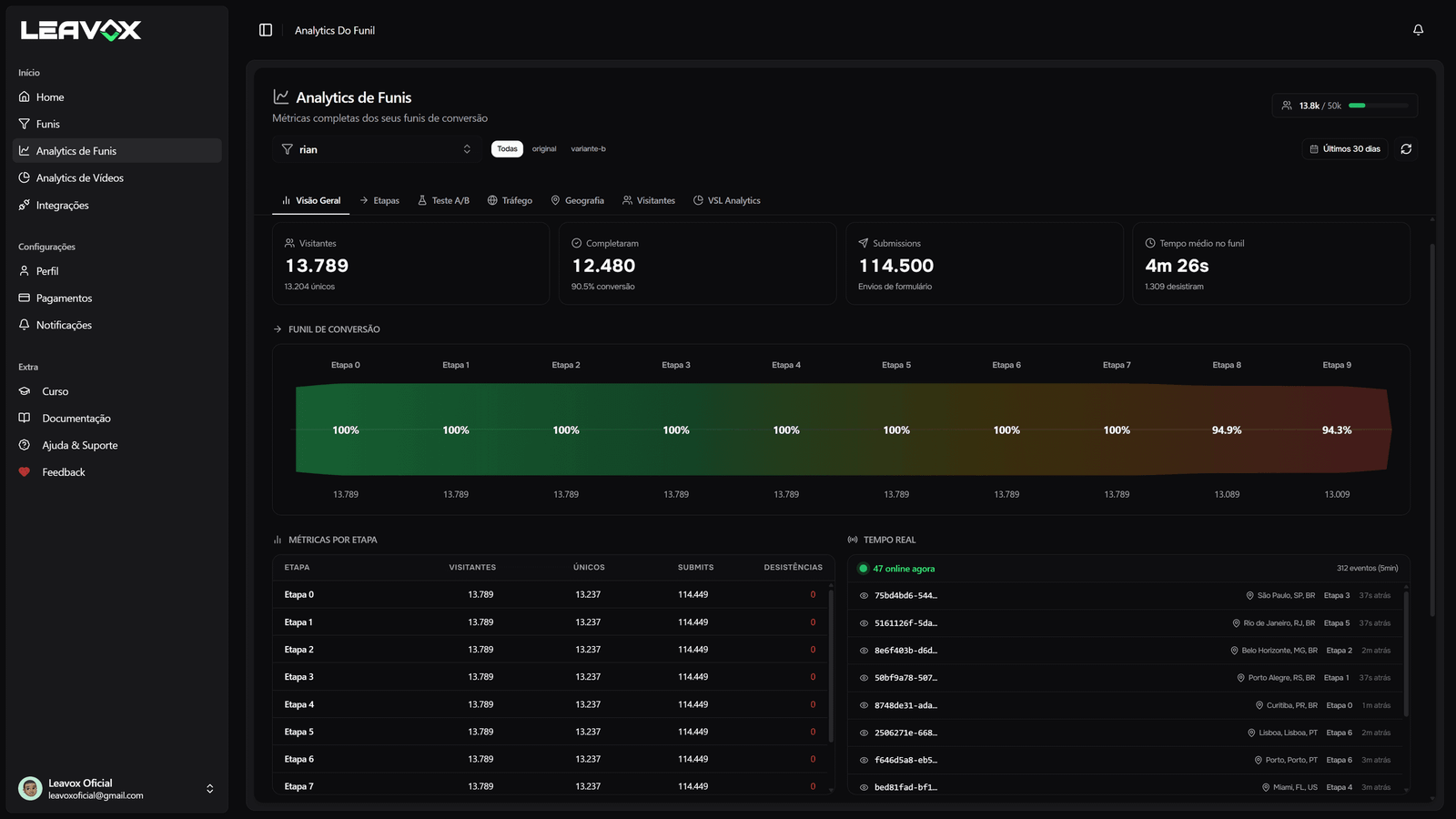This screenshot has height=819, width=1456.
Task: Click the SUBMITS column header
Action: [x=695, y=568]
